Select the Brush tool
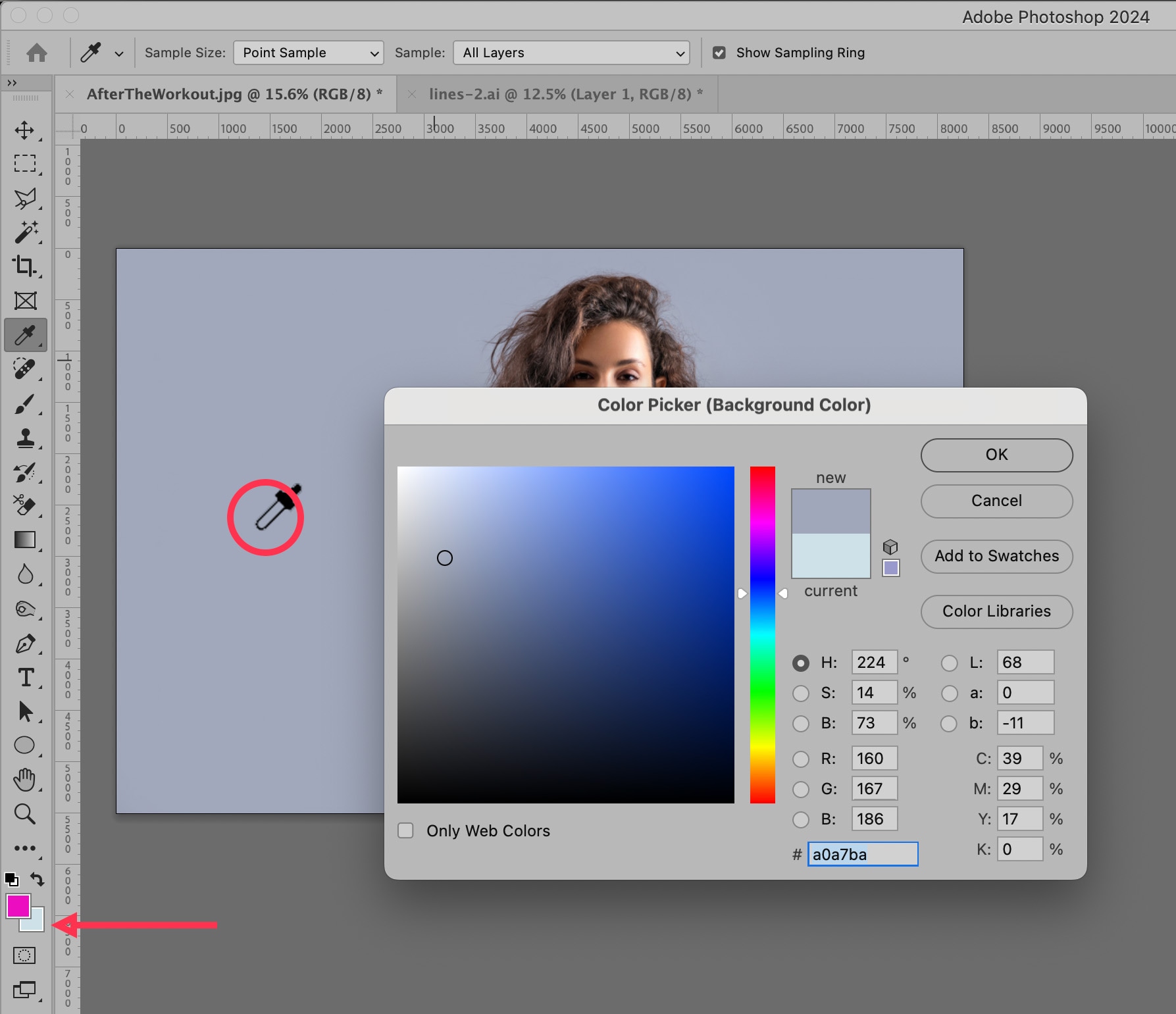 point(25,404)
